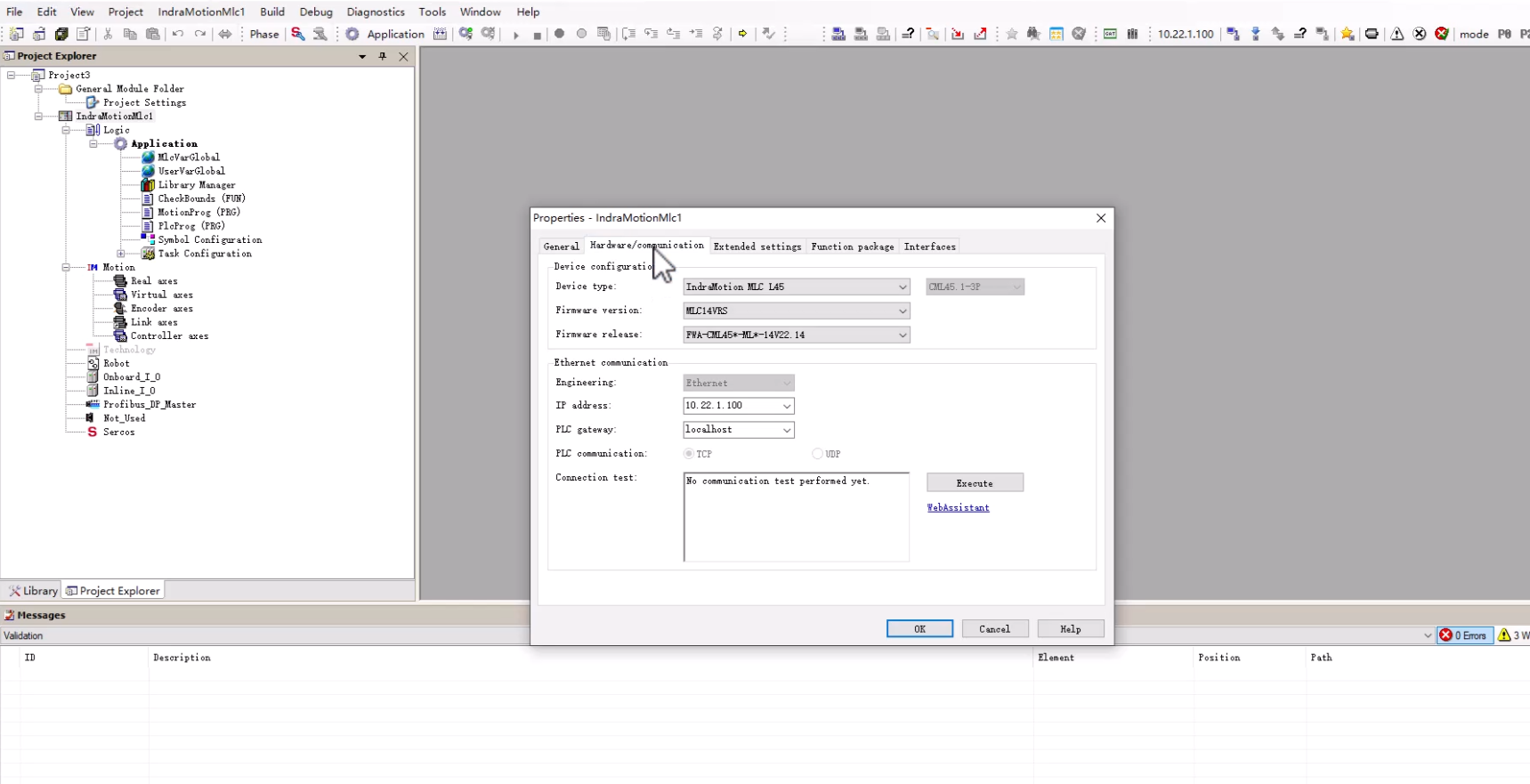Click the binoculars search icon in toolbar
Screen dimensions: 1530x784
click(1033, 34)
